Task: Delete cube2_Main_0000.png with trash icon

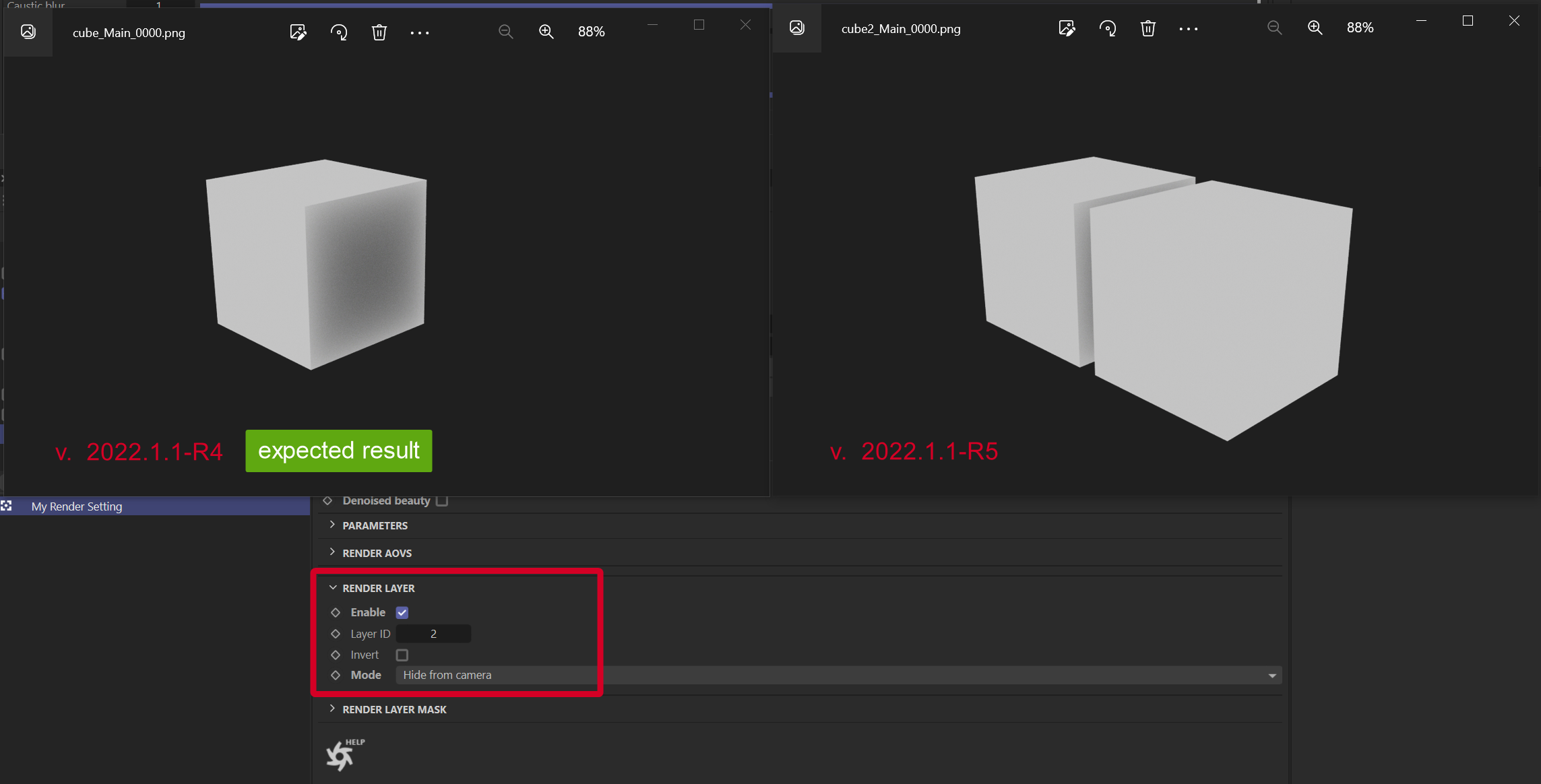Action: (1148, 28)
